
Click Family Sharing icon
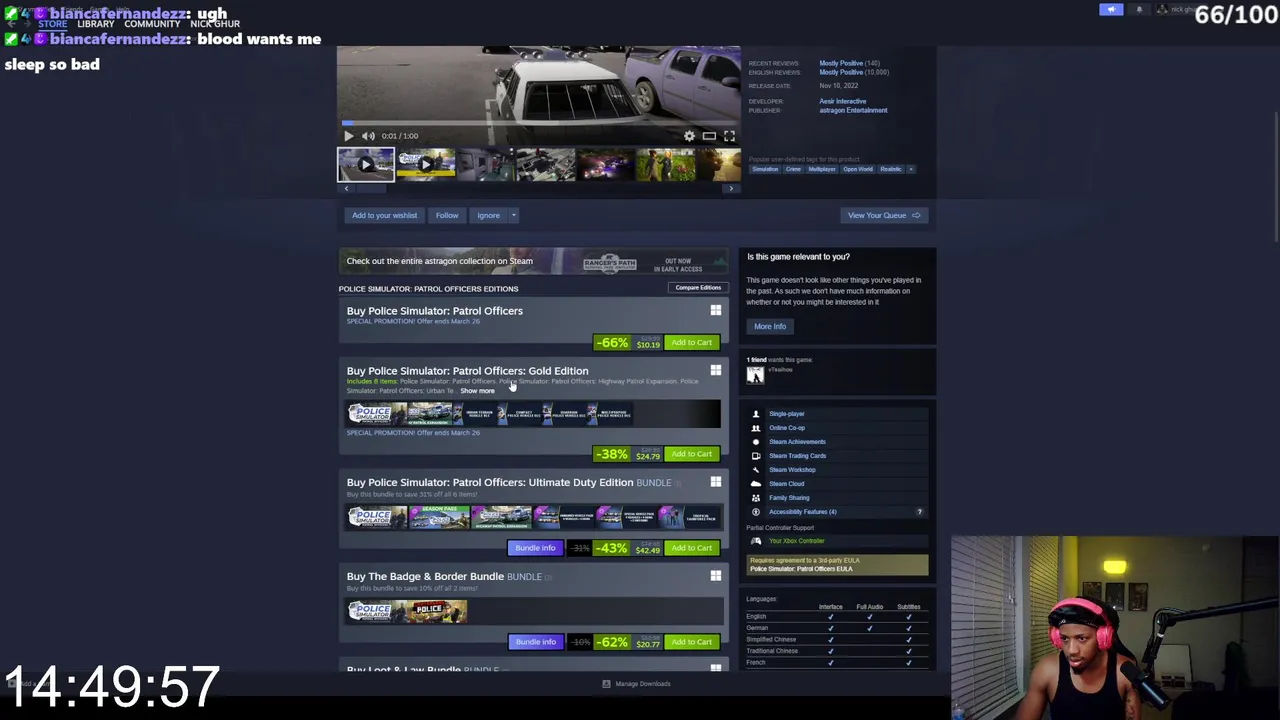click(756, 498)
